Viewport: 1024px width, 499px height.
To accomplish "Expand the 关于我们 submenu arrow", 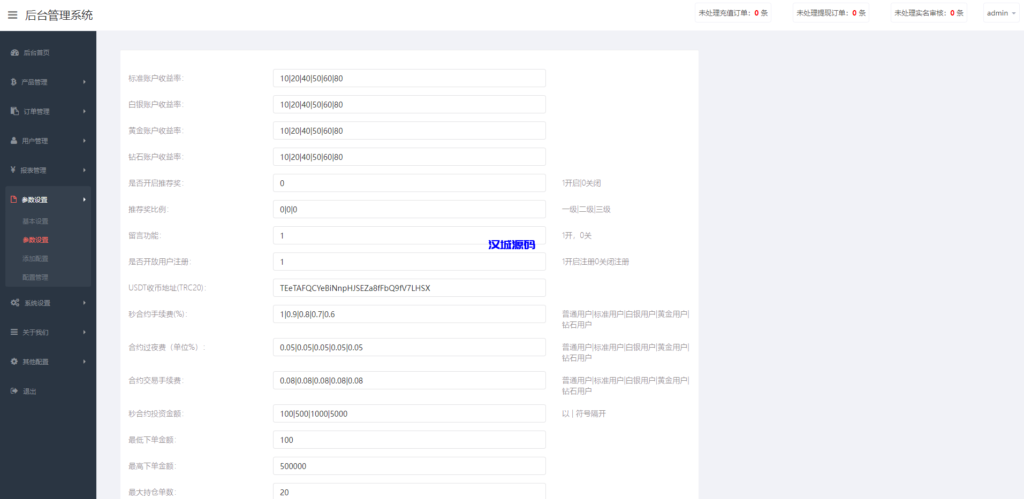I will 85,332.
